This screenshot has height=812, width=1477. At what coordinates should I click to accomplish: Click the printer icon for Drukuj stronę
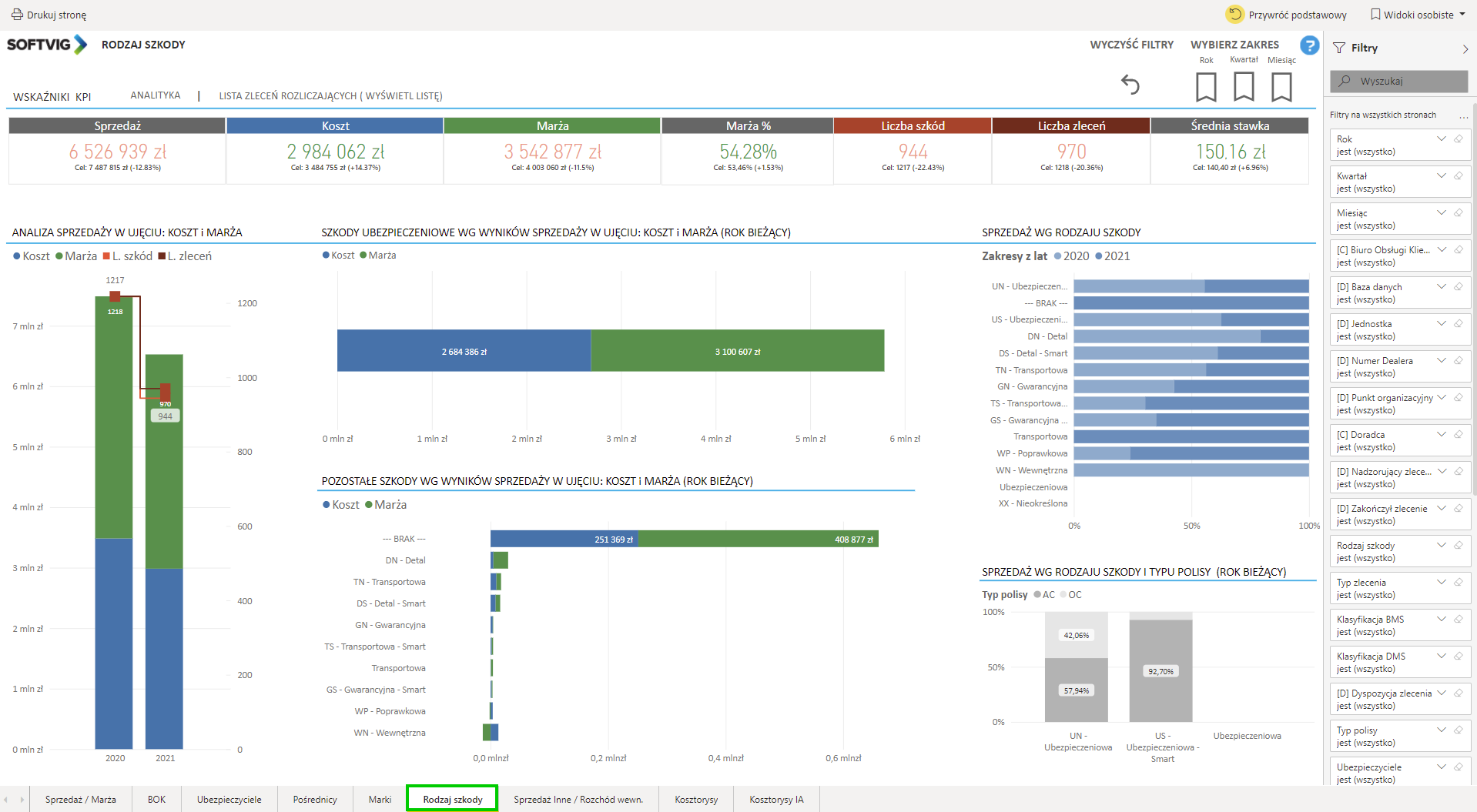click(17, 15)
